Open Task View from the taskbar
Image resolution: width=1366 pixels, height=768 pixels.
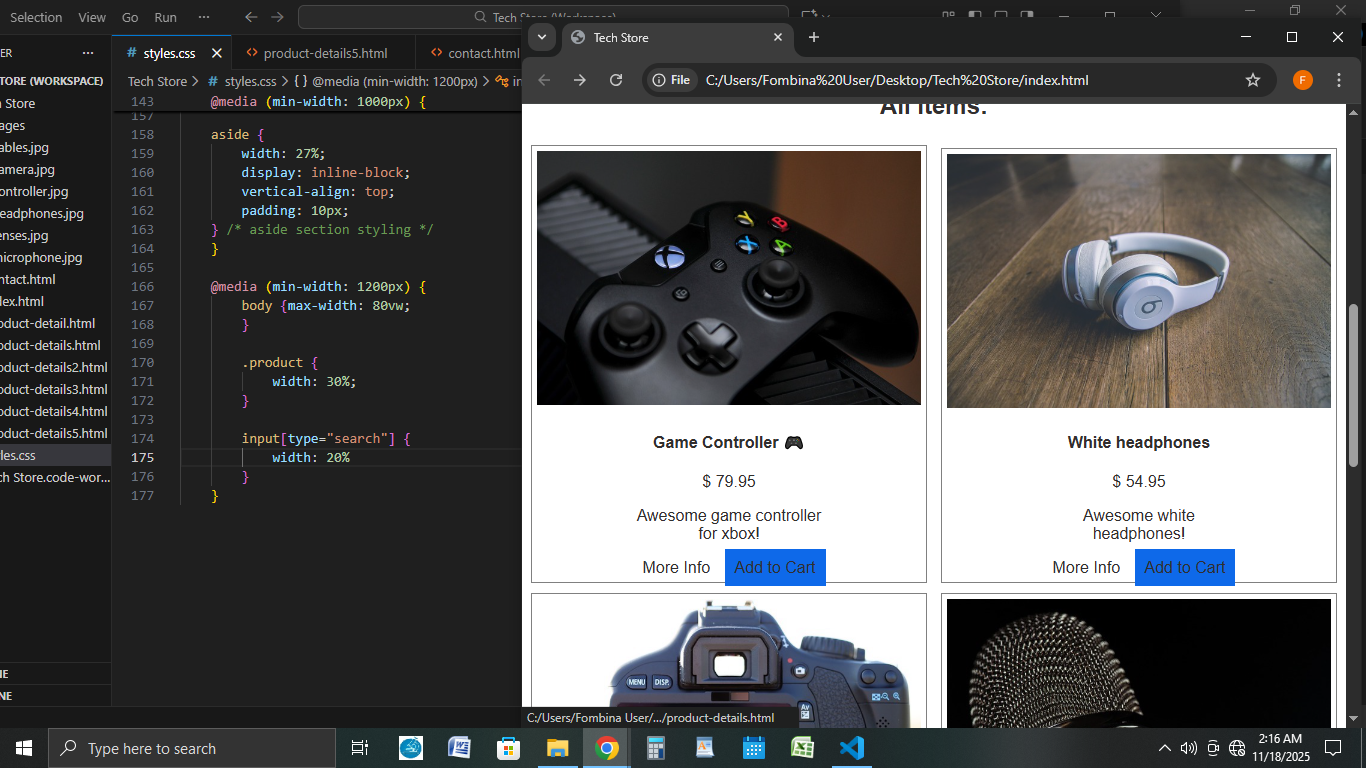coord(360,748)
